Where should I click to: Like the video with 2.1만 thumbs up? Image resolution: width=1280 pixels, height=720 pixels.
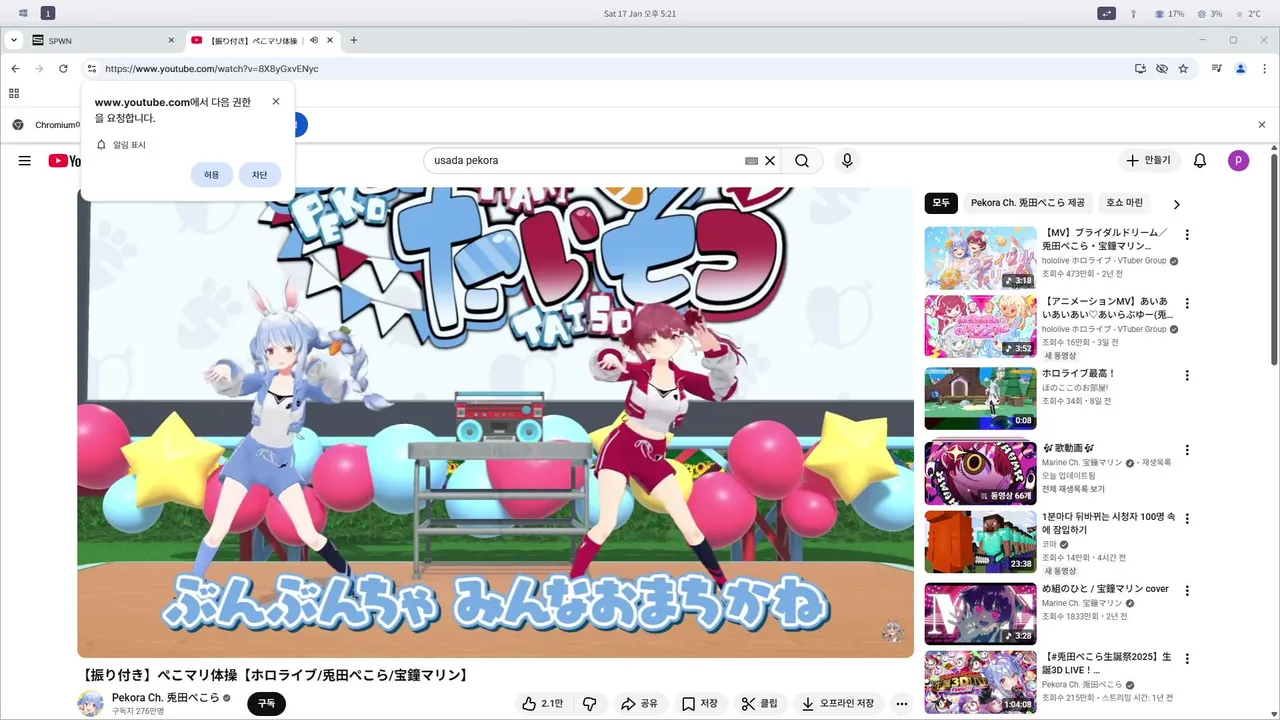(543, 704)
